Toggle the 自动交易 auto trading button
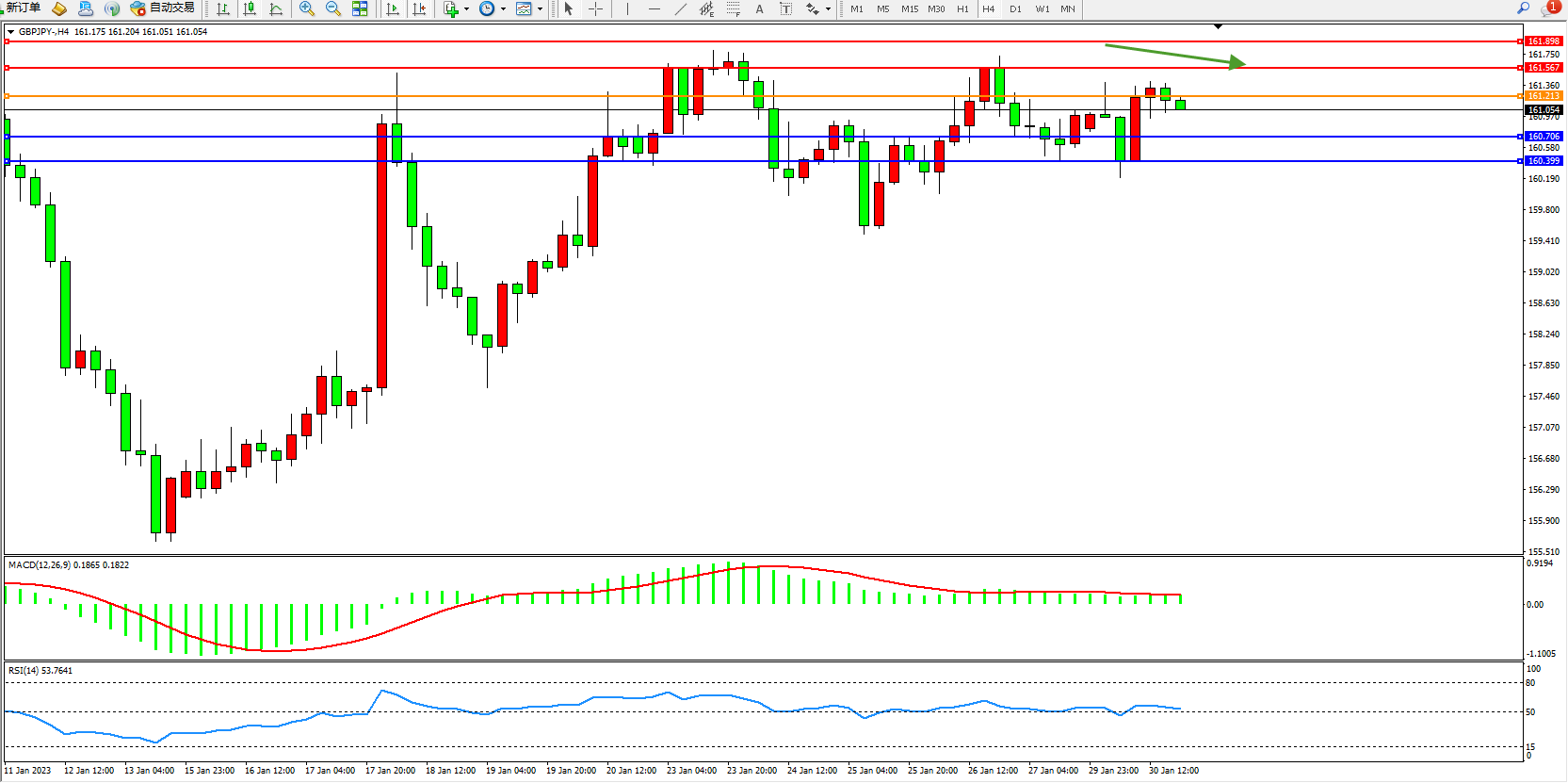This screenshot has width=1568, height=783. click(x=162, y=8)
